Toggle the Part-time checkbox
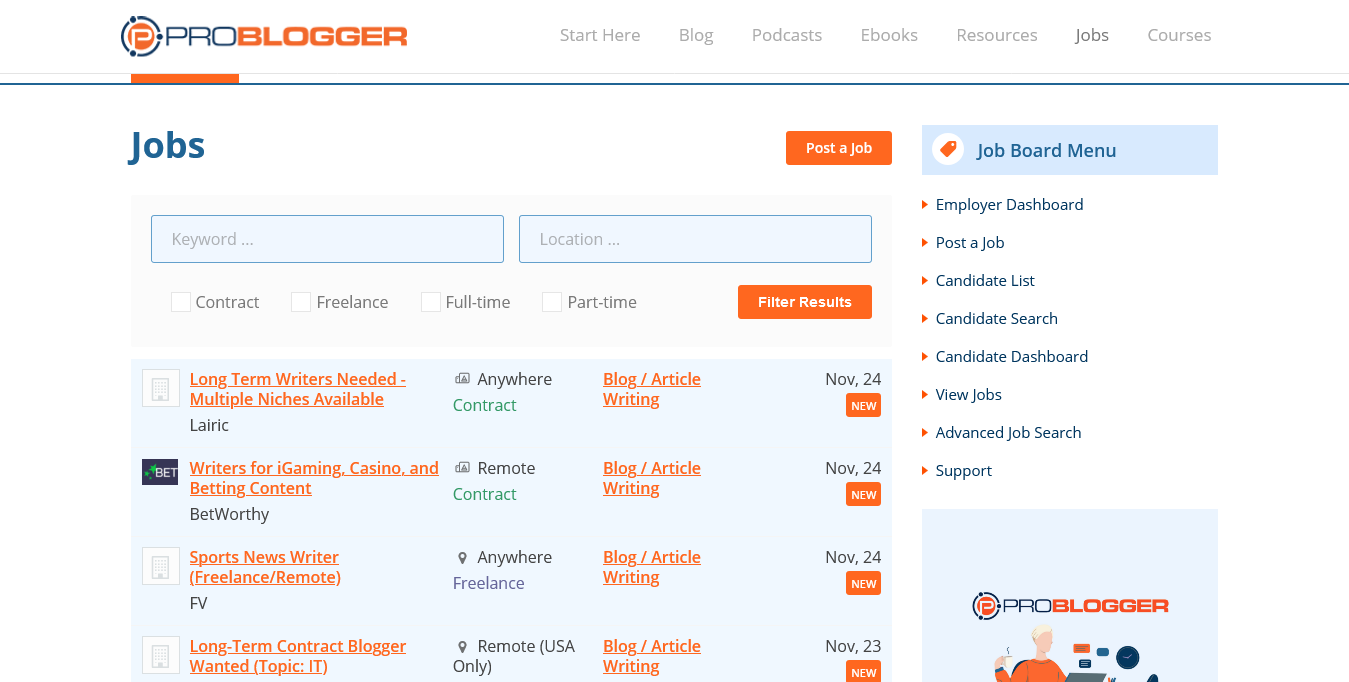This screenshot has width=1349, height=682. click(552, 302)
